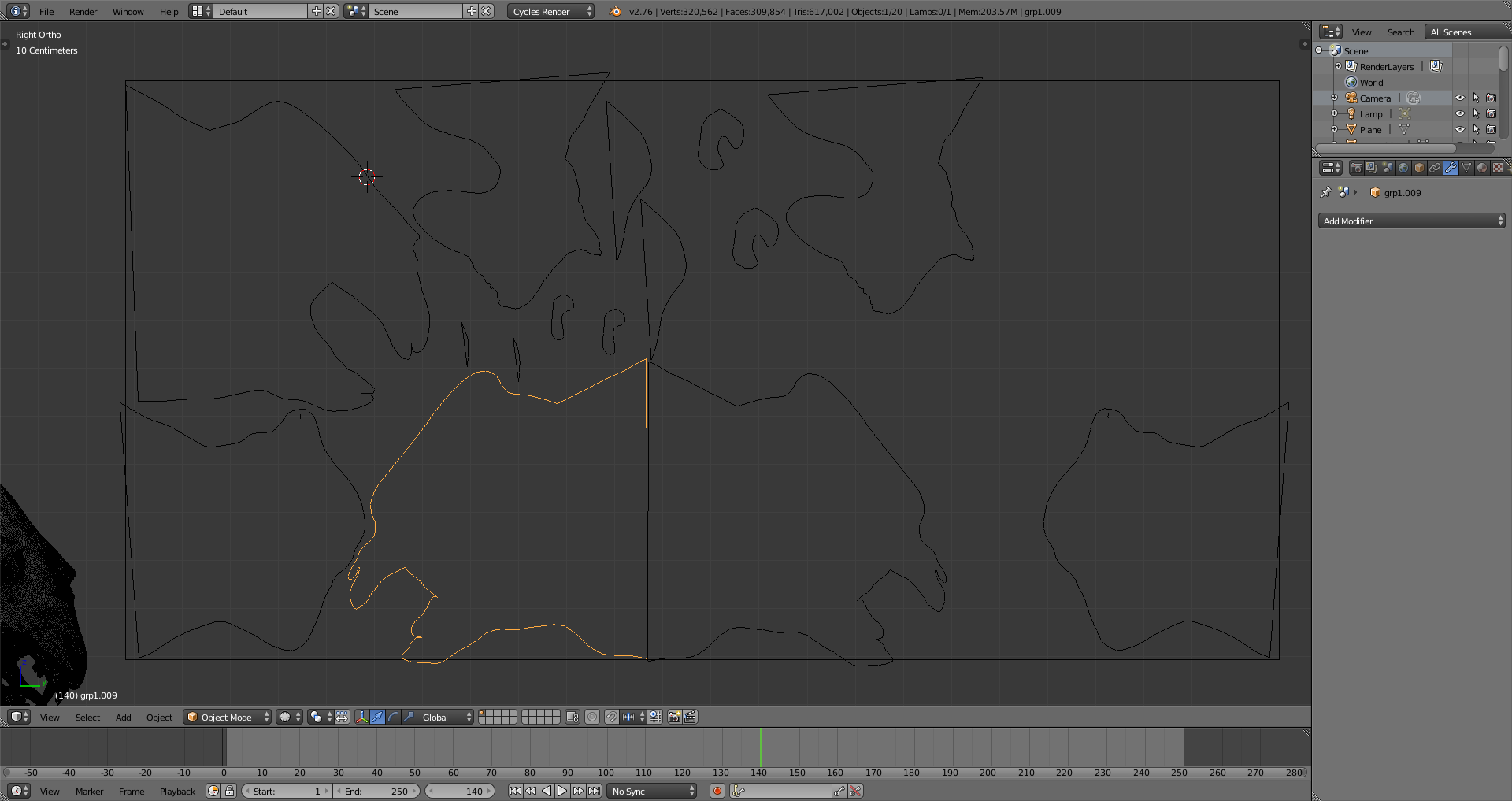The height and width of the screenshot is (801, 1512).
Task: Click the OpenGL render image camera icon
Action: 674,717
